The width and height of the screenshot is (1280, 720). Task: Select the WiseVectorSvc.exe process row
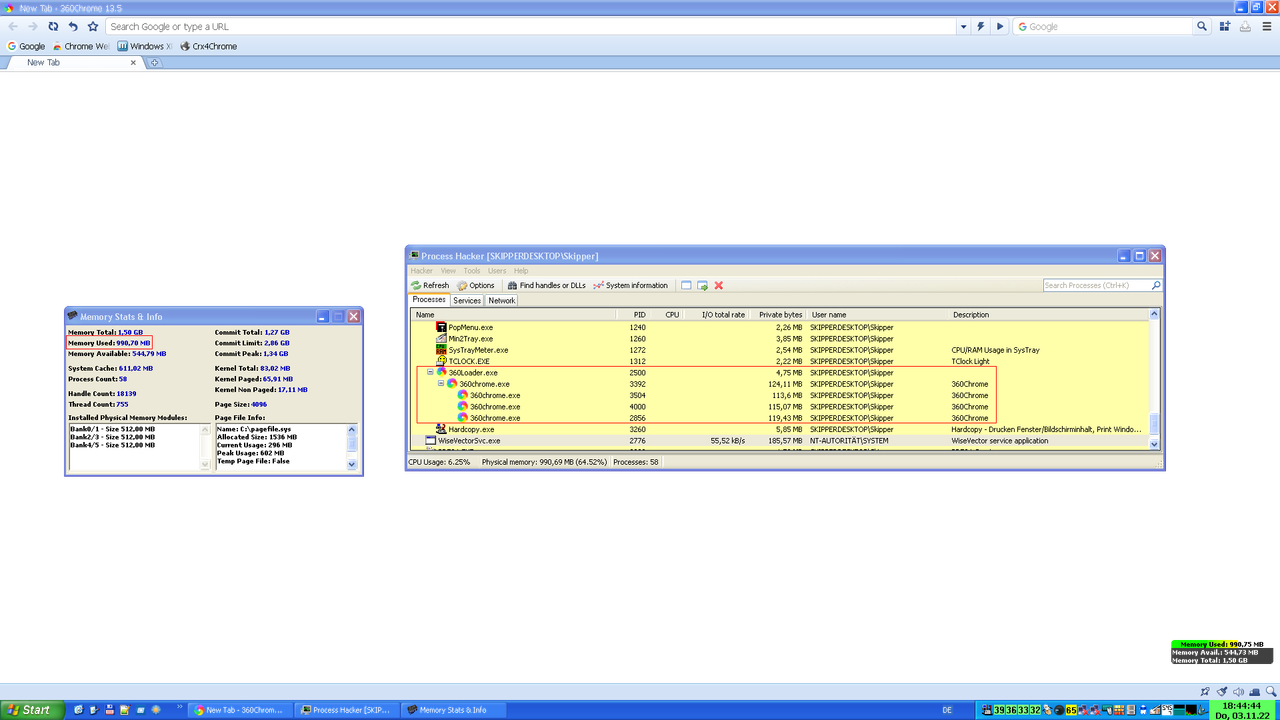tap(780, 441)
